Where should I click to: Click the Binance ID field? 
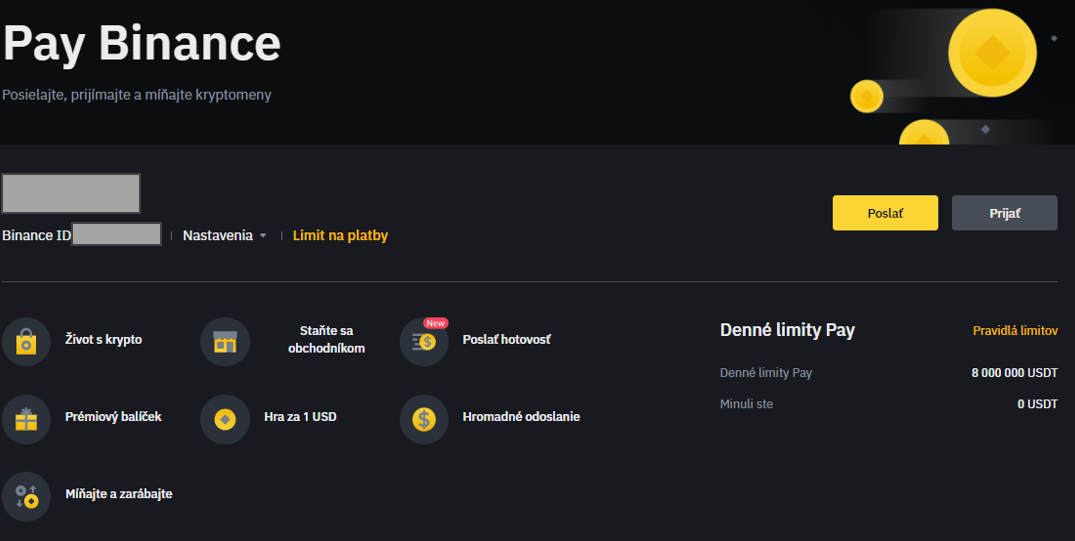click(117, 235)
